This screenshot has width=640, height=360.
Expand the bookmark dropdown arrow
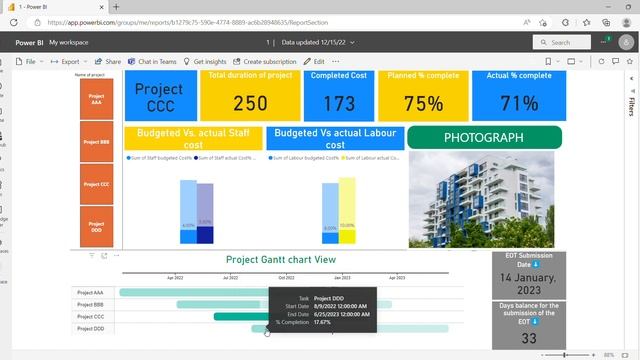(x=558, y=62)
